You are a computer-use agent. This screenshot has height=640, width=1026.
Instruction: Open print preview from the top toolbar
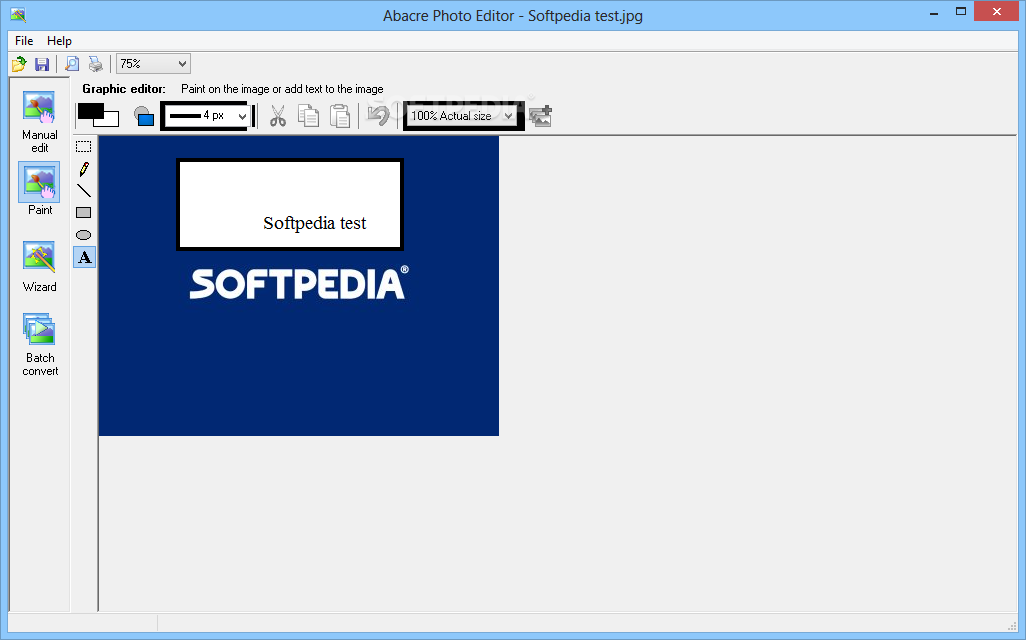tap(72, 64)
